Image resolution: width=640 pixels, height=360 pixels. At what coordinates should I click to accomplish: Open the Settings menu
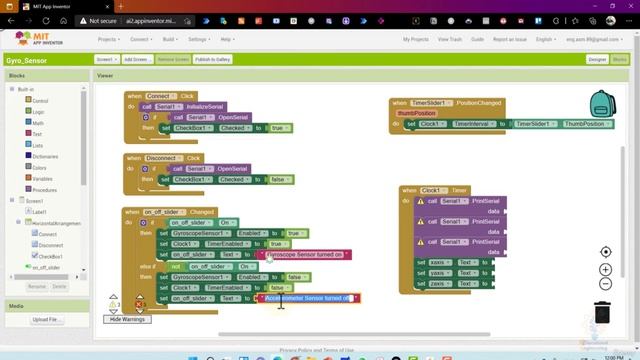click(199, 40)
